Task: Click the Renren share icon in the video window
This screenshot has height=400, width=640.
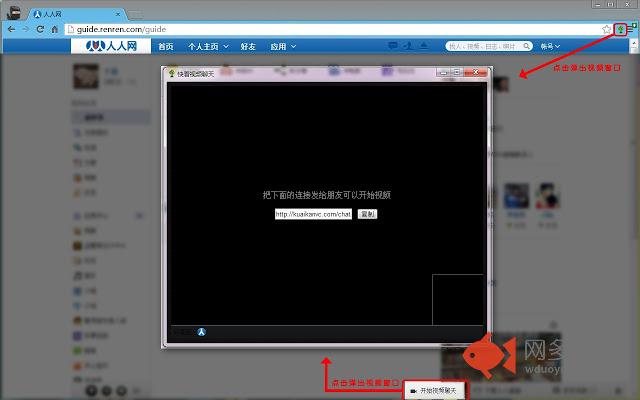Action: pos(201,332)
